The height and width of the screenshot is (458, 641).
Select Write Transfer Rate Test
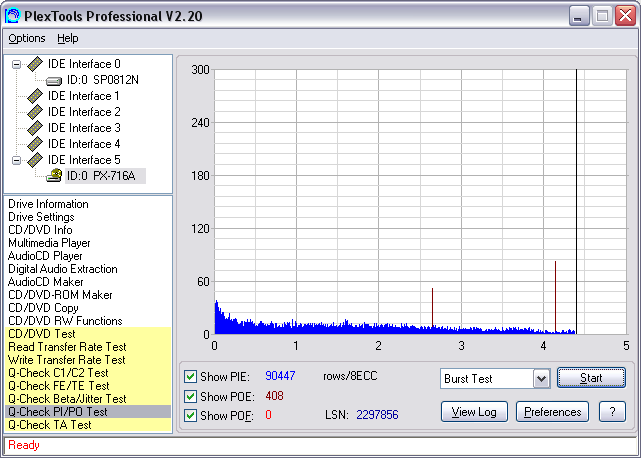tap(88, 360)
